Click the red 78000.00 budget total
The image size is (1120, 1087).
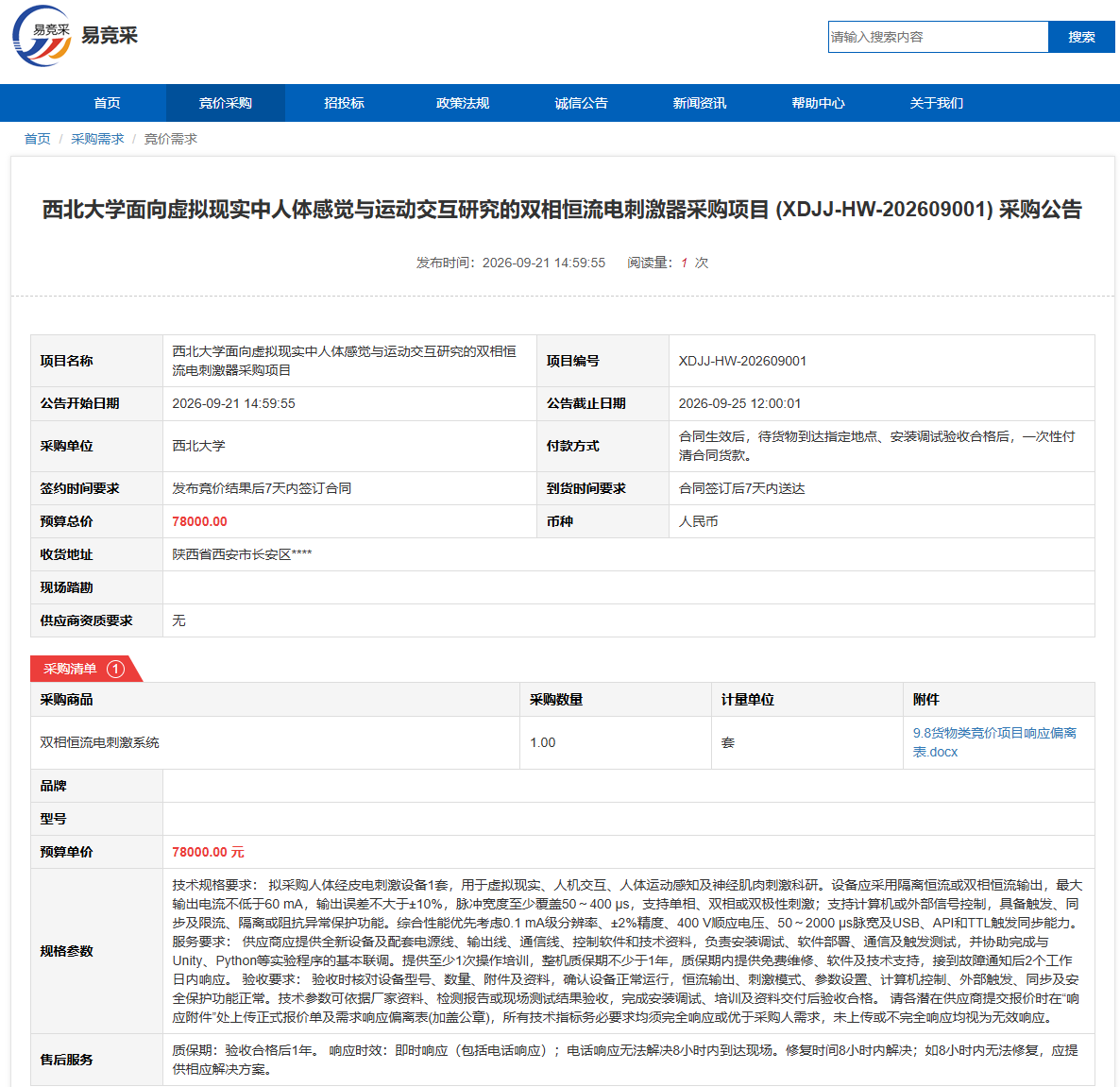[199, 521]
